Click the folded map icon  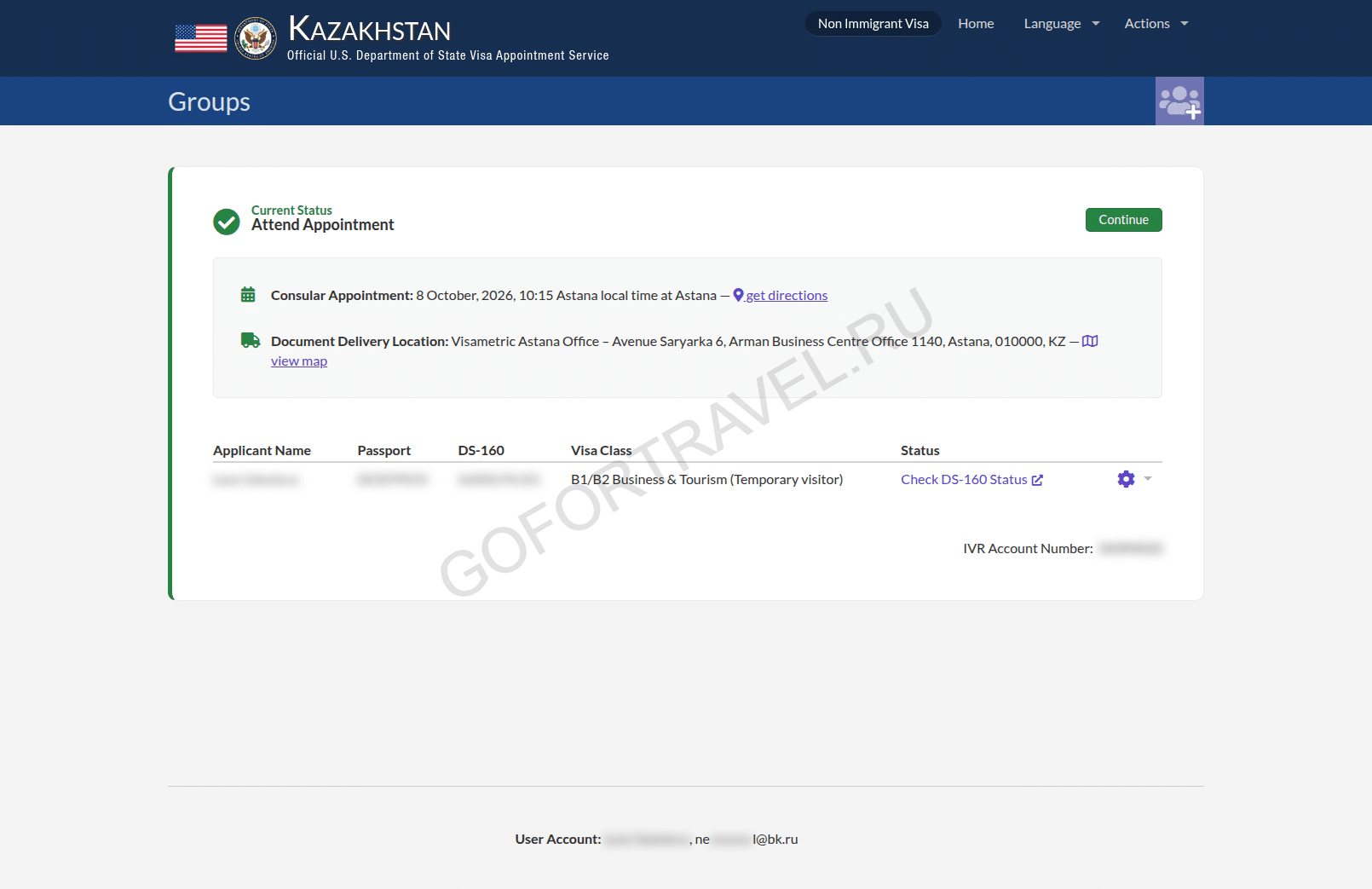(x=1090, y=341)
